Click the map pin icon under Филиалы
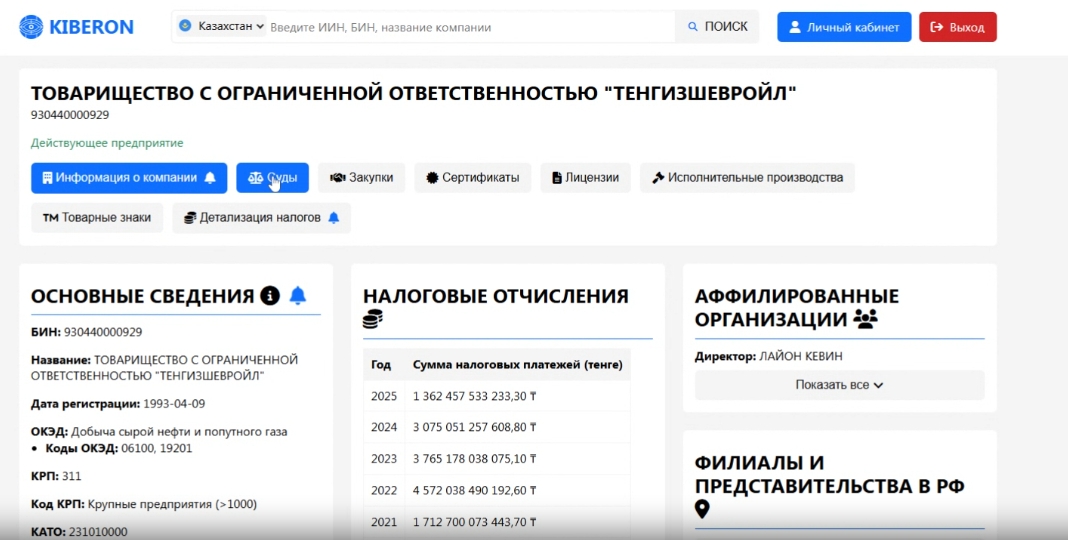 [x=702, y=509]
